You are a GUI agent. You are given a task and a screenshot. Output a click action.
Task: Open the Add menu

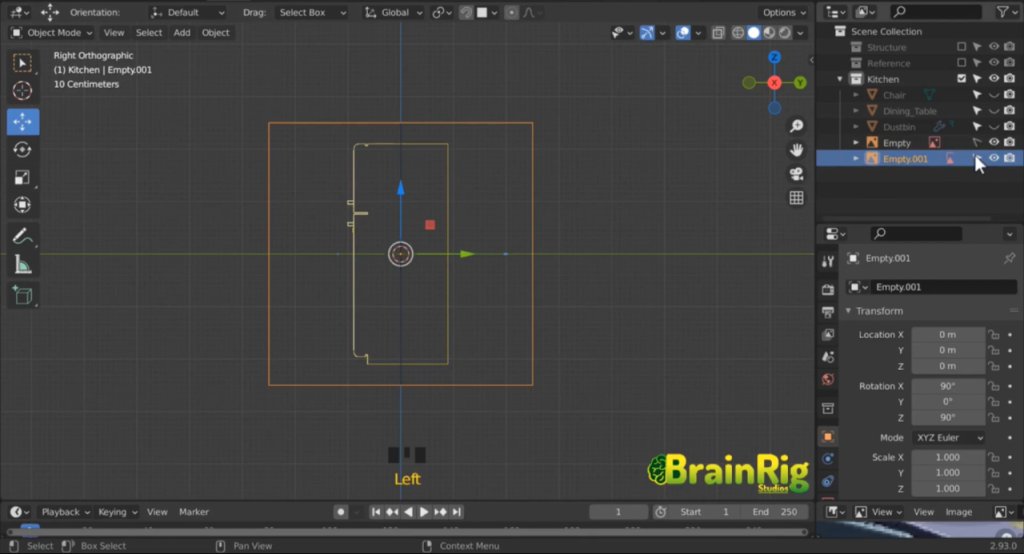(x=182, y=33)
